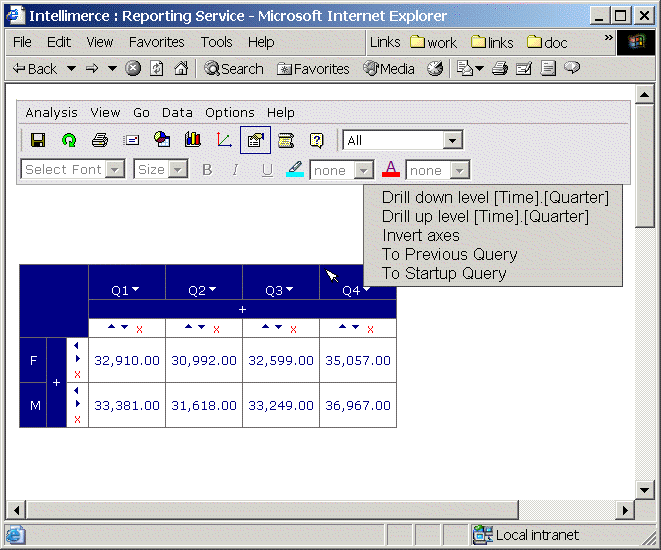Click the red x in the M row
Image resolution: width=661 pixels, height=550 pixels.
click(77, 419)
